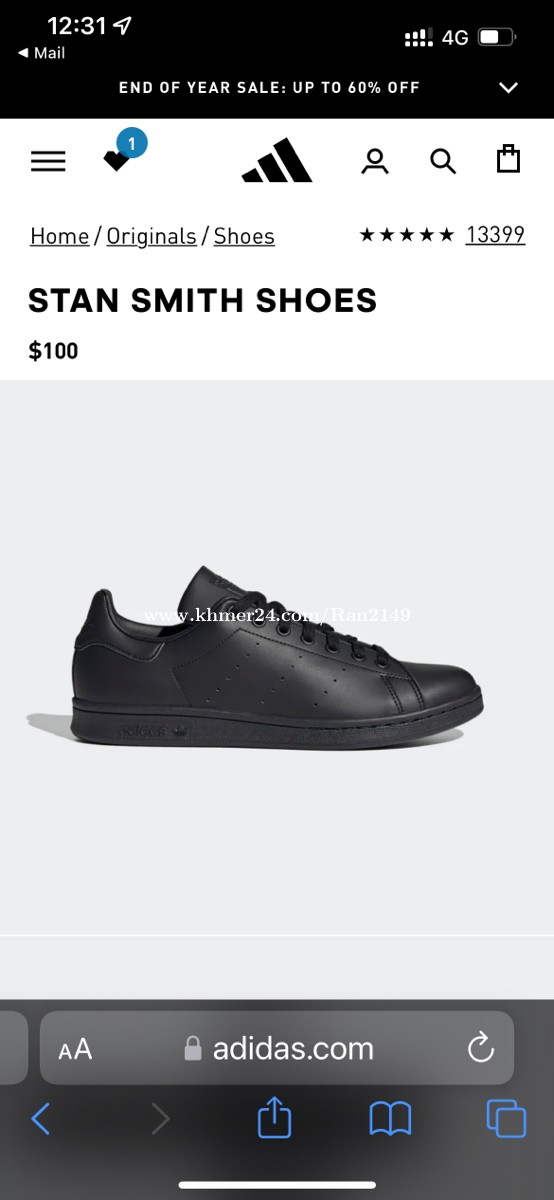This screenshot has height=1200, width=554.
Task: Reload the adidas.com page
Action: (481, 1048)
